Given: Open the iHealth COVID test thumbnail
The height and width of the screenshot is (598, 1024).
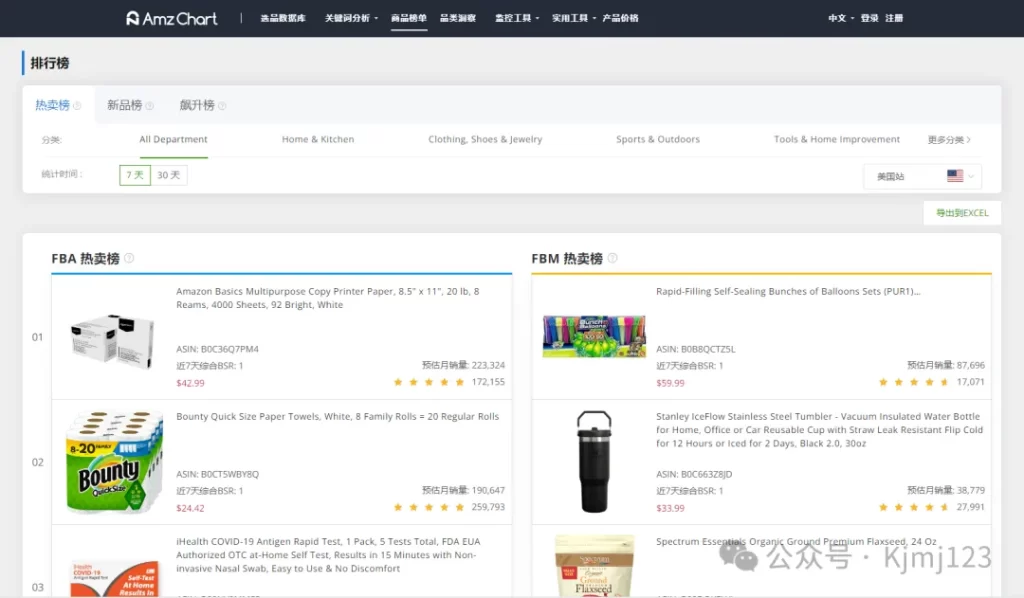Looking at the screenshot, I should tap(114, 577).
